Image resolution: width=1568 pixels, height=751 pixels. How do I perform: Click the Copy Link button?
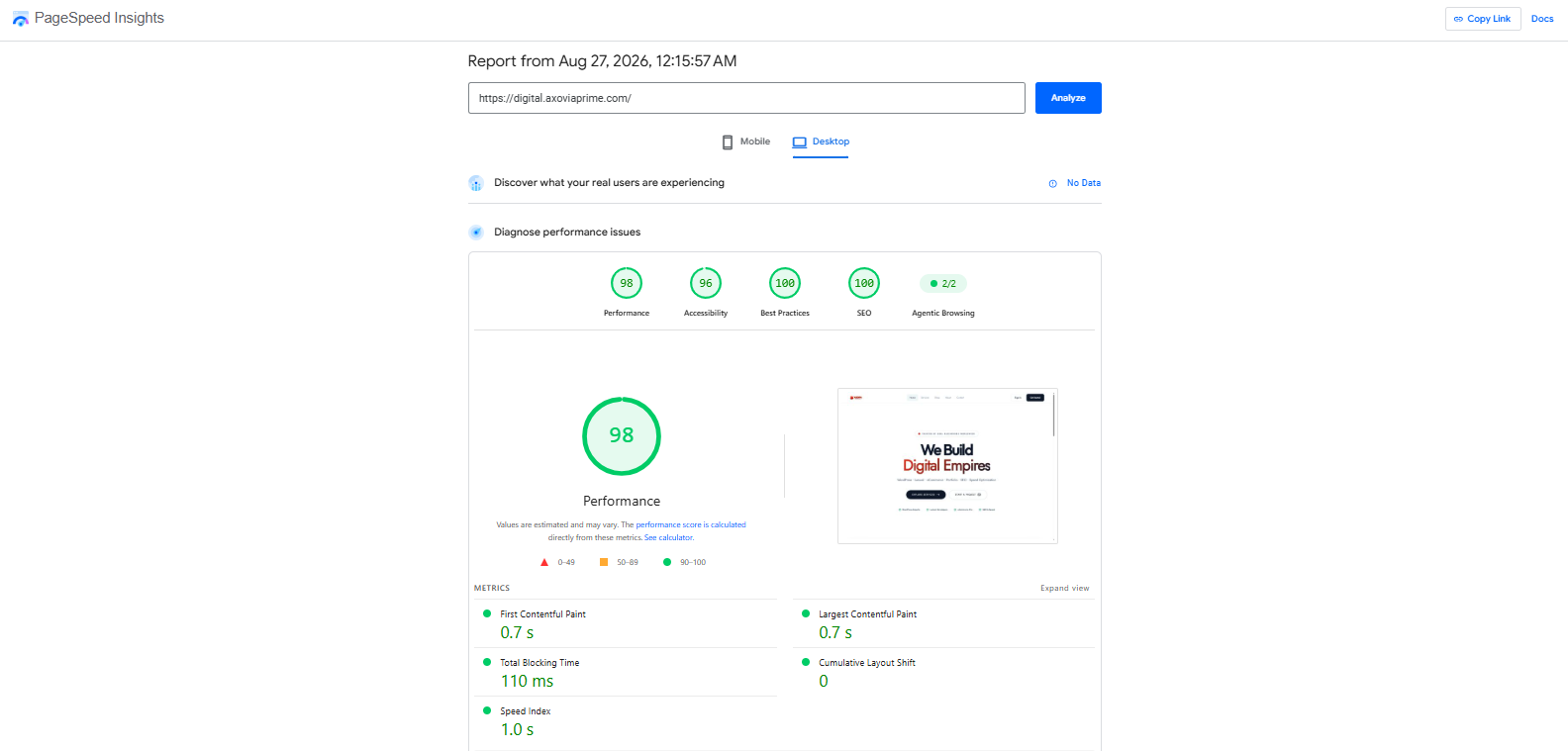tap(1483, 19)
